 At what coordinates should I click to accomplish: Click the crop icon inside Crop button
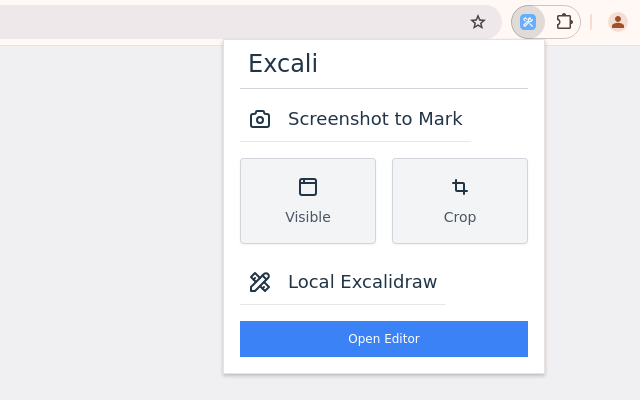point(460,187)
